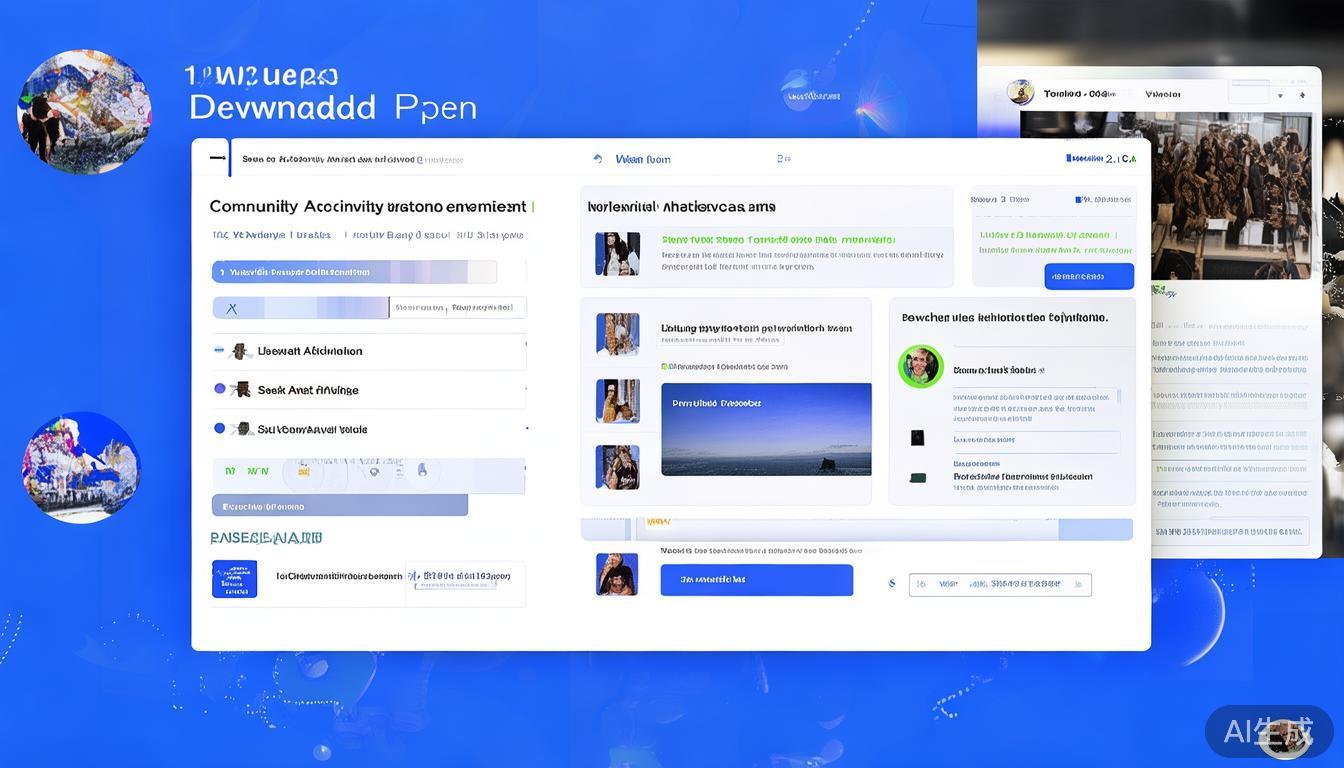Click the dollar sign icon beside the bottom input box
This screenshot has height=768, width=1344.
coord(891,584)
